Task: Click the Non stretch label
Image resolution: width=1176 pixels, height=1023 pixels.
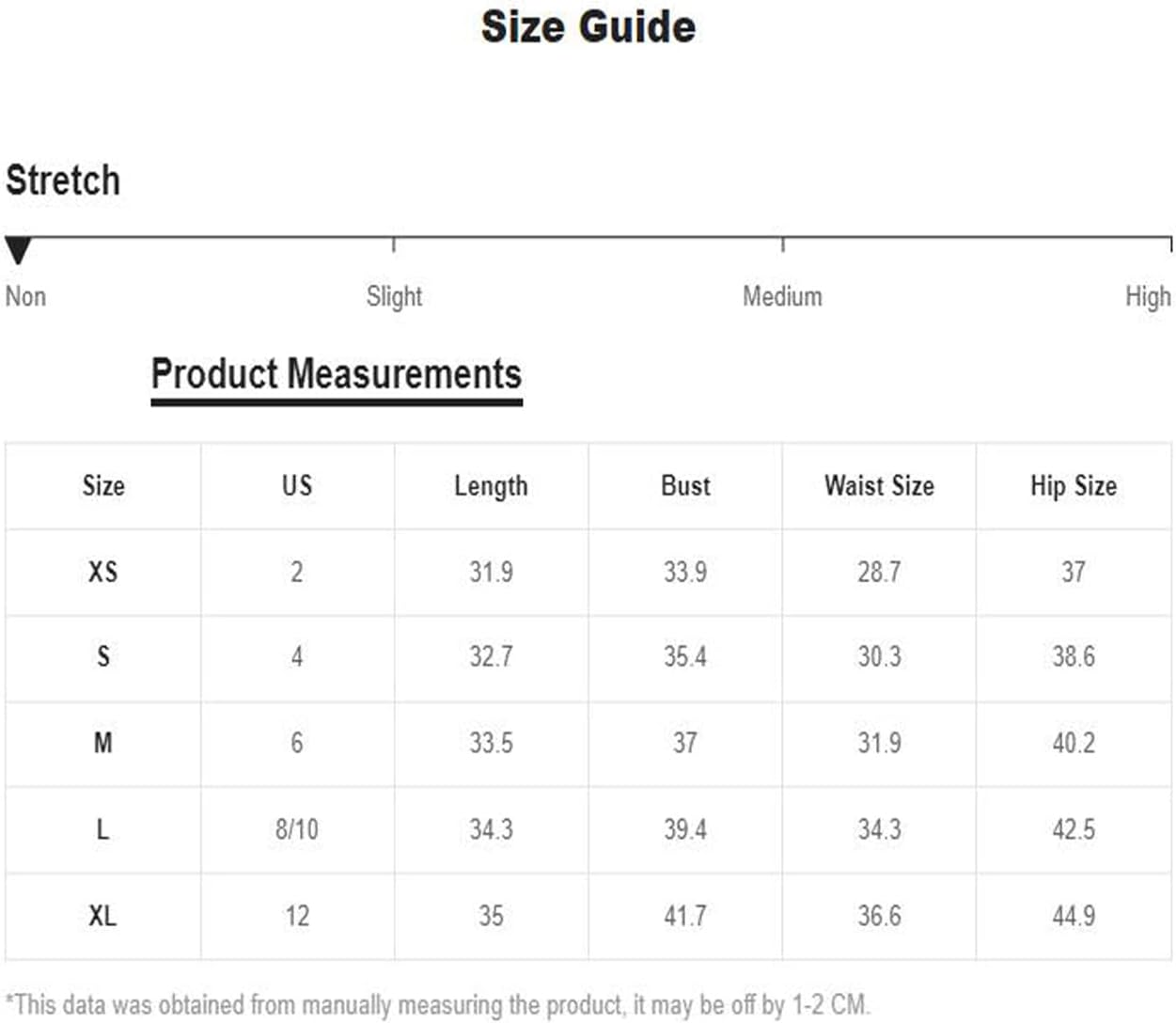Action: [x=25, y=296]
